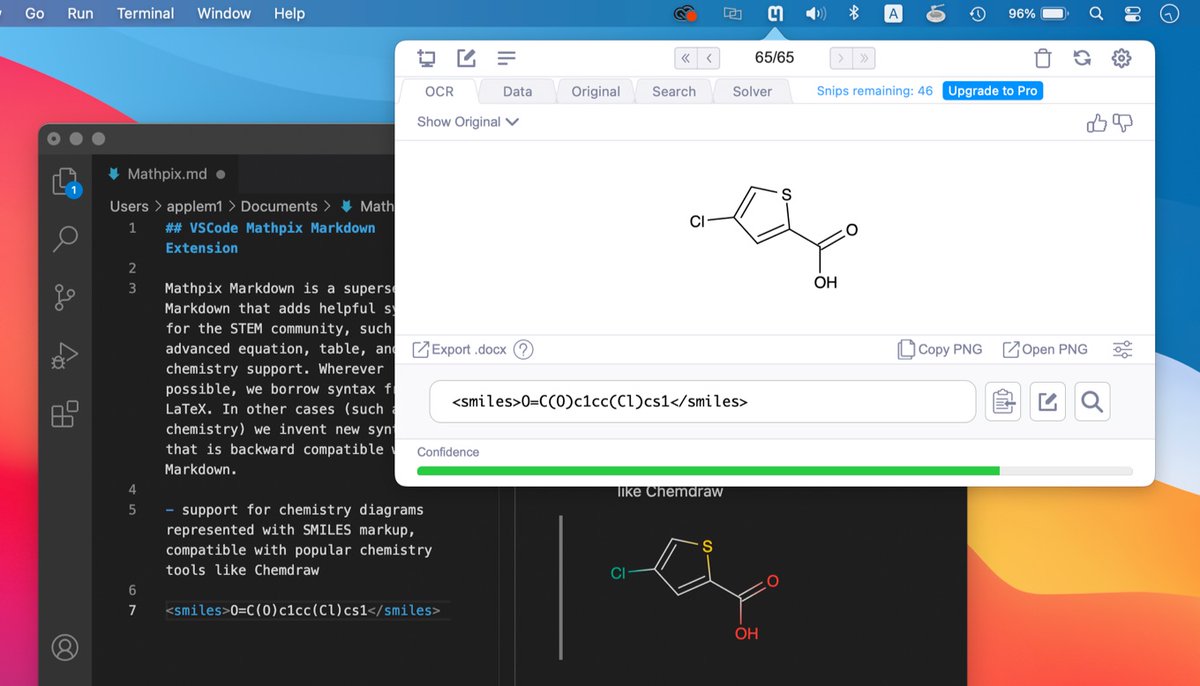1200x686 pixels.
Task: Switch to the OCR tab
Action: click(439, 91)
